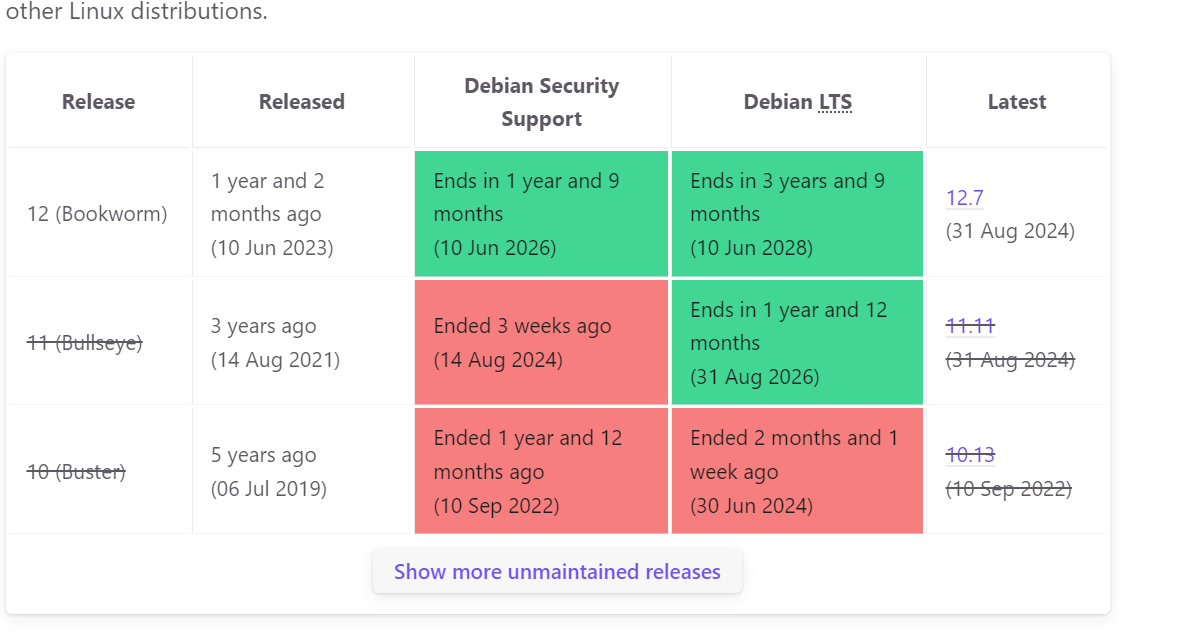This screenshot has height=637, width=1201.
Task: Click the Latest column header
Action: point(1017,102)
